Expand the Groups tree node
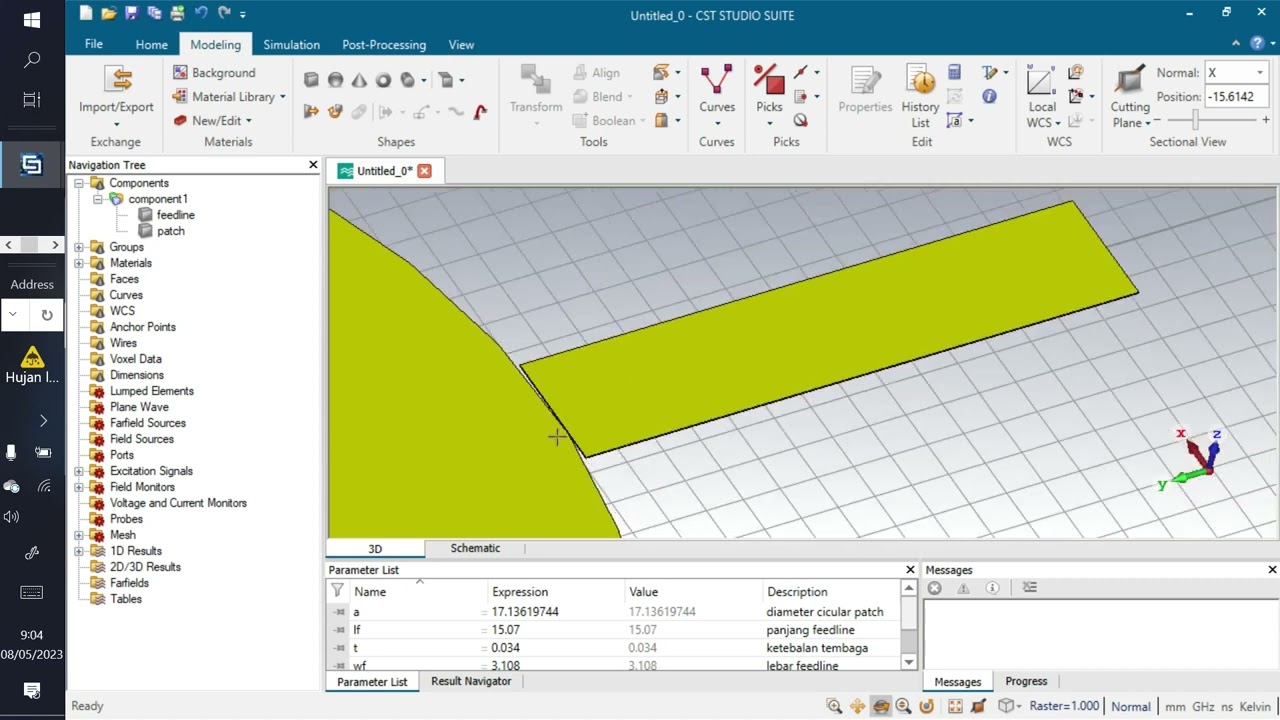1280x720 pixels. 79,247
